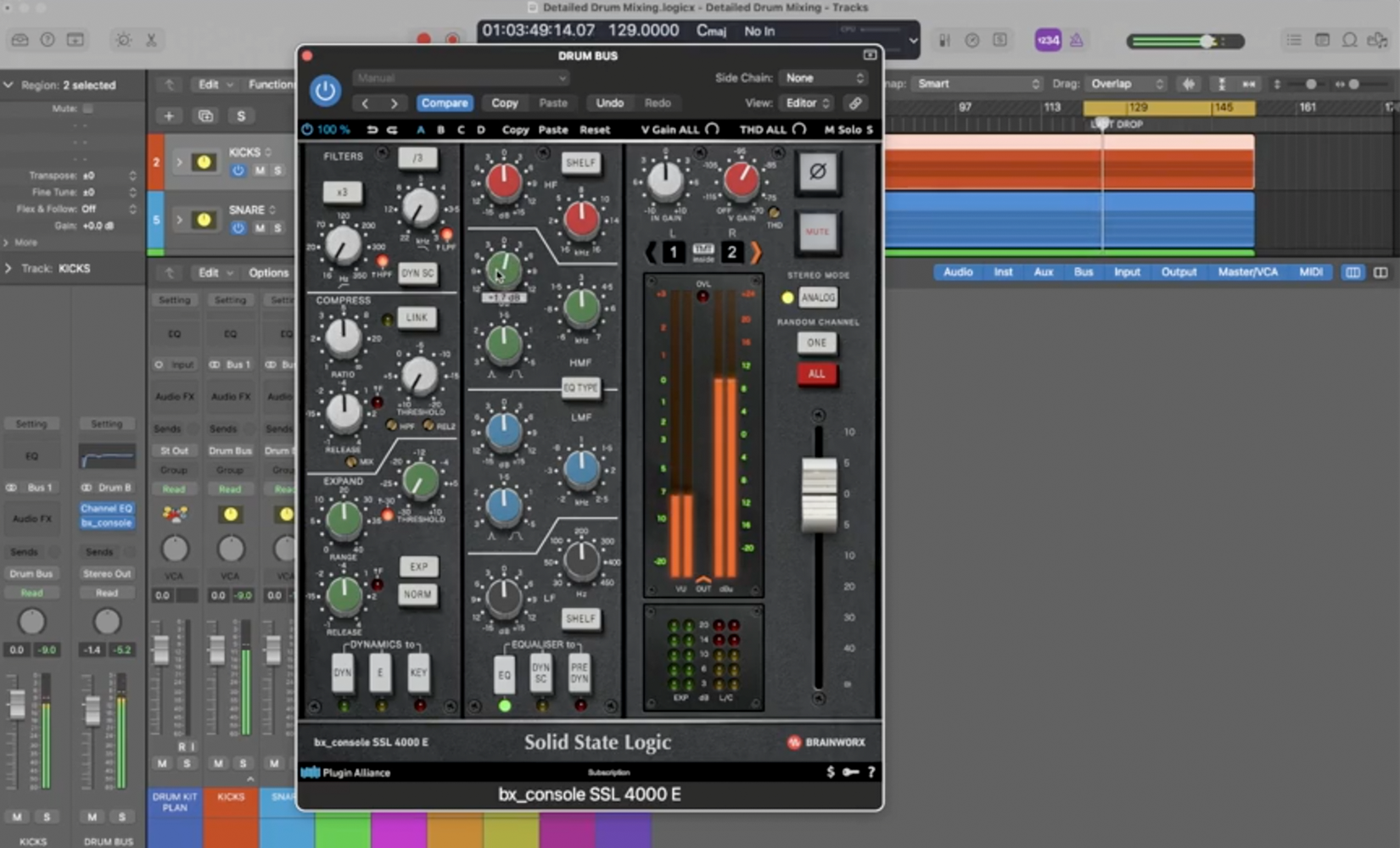The image size is (1400, 848).
Task: Open the Snap Smart dropdown
Action: coord(977,84)
